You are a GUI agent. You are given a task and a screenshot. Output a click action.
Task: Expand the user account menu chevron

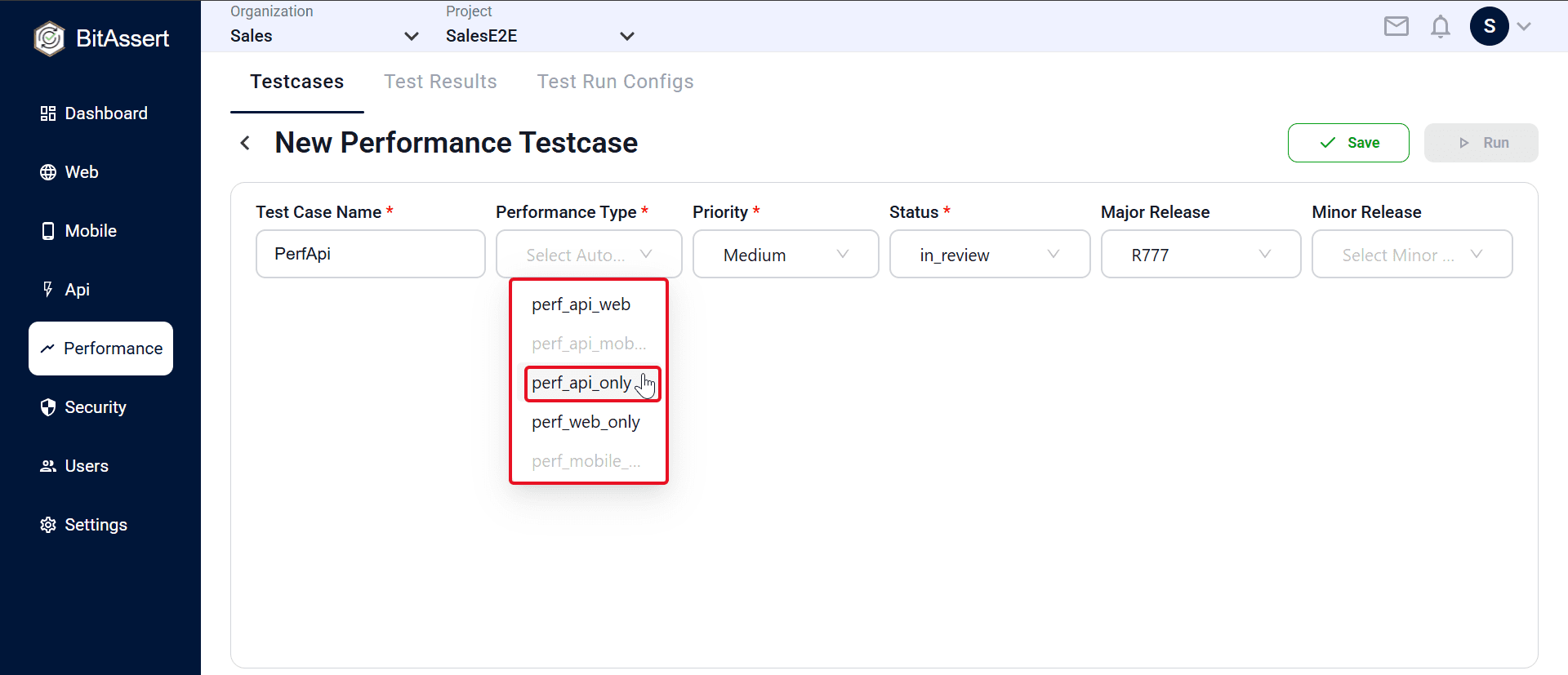tap(1524, 26)
